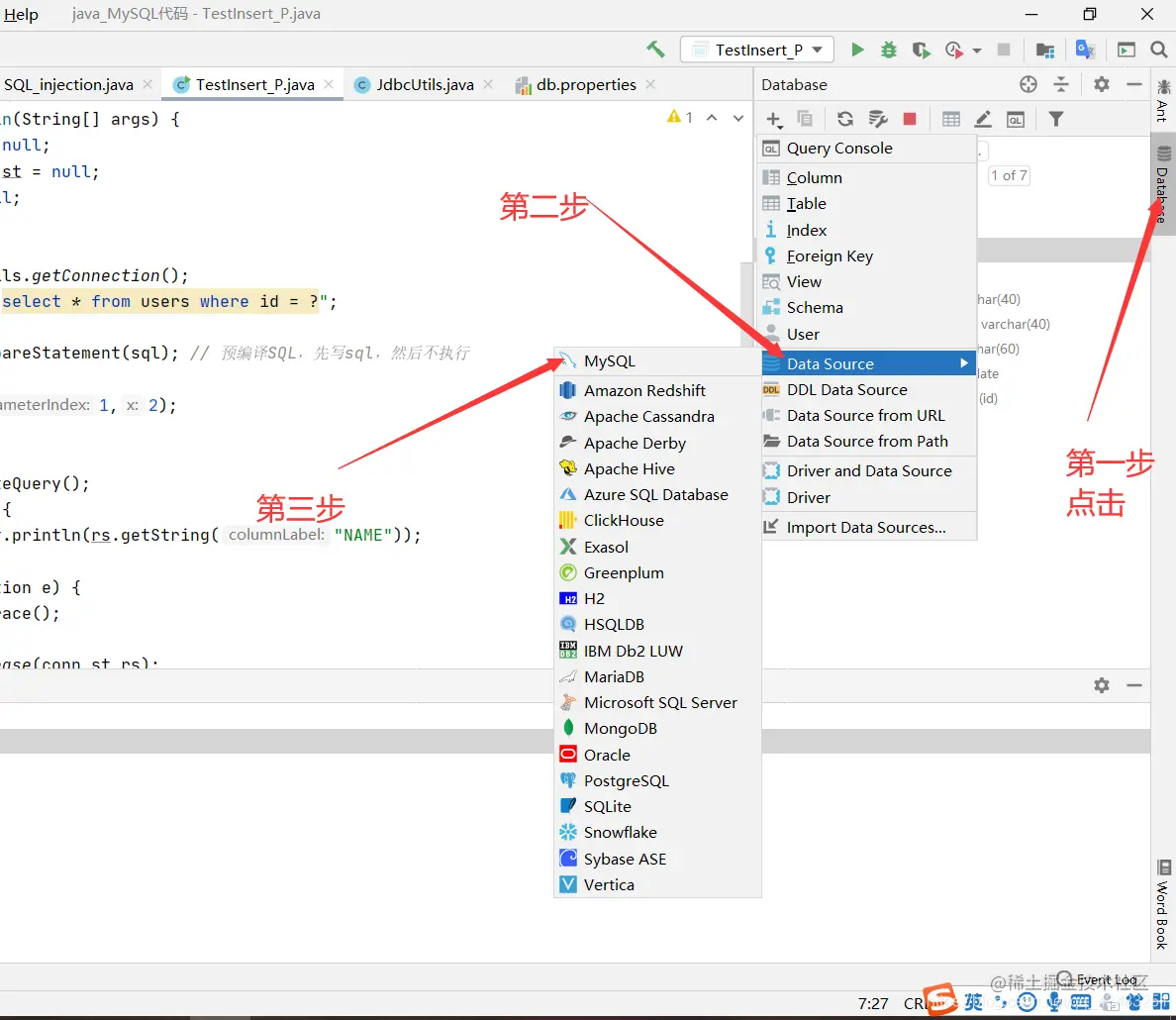
Task: Choose MySQL from data source list
Action: pyautogui.click(x=657, y=361)
